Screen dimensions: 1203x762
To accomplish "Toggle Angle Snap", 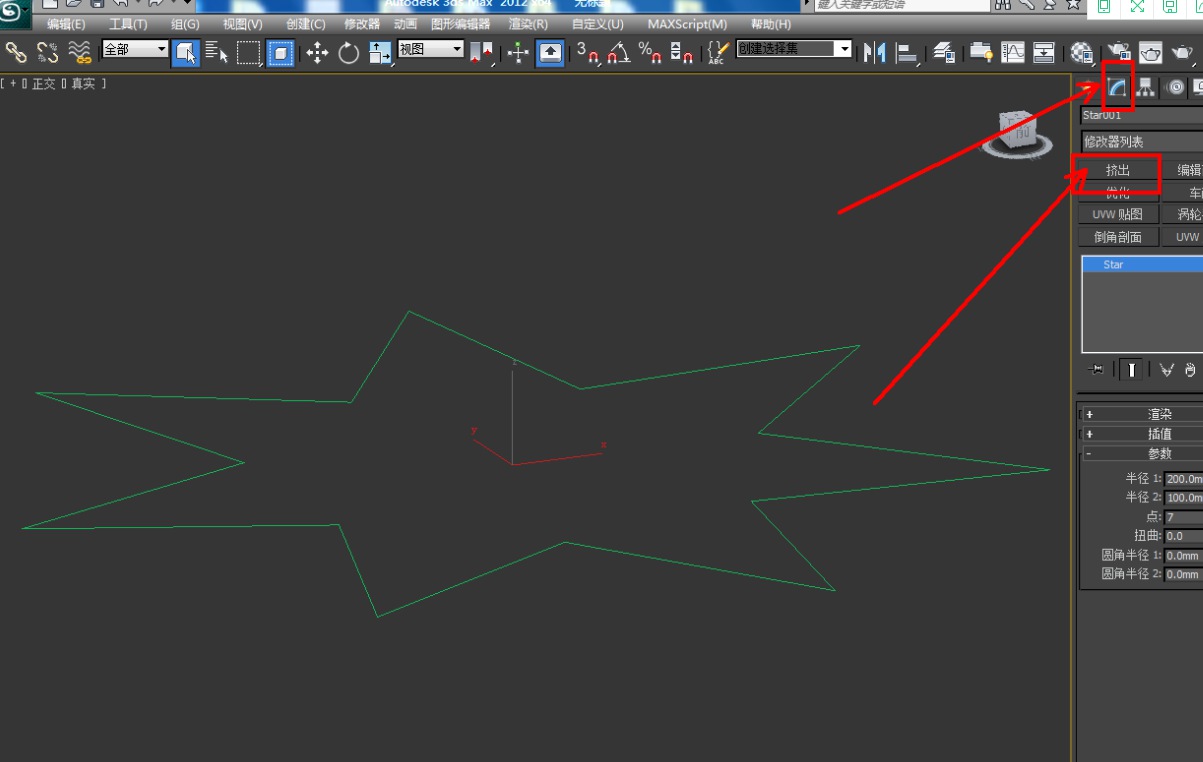I will tap(619, 52).
